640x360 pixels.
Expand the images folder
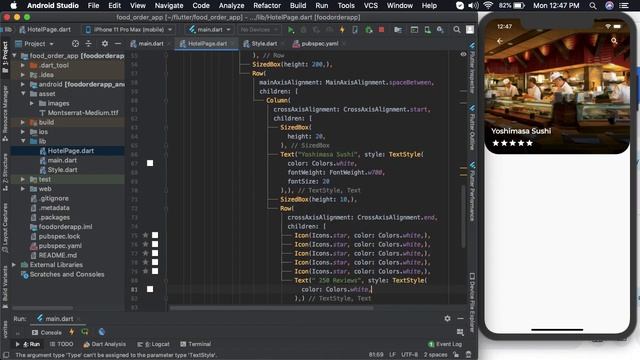click(x=32, y=103)
